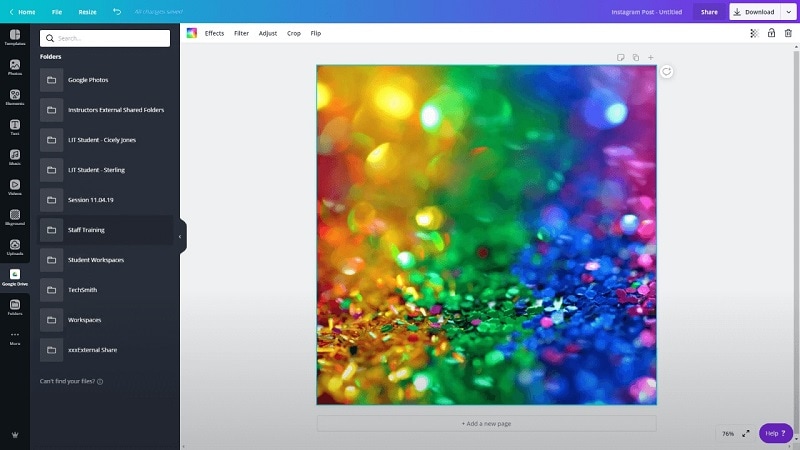The height and width of the screenshot is (450, 800).
Task: Click the Share button
Action: pyautogui.click(x=709, y=12)
